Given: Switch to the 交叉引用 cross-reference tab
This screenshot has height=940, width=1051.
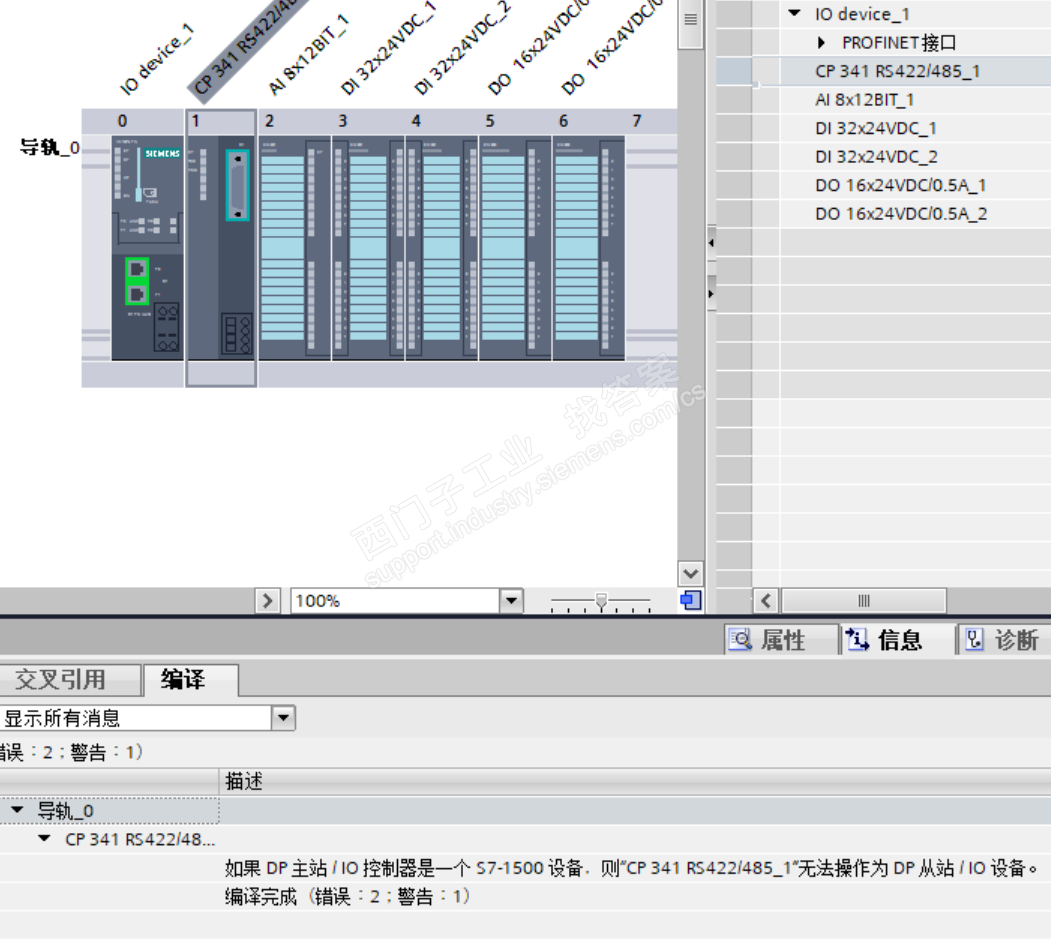Looking at the screenshot, I should click(x=70, y=680).
